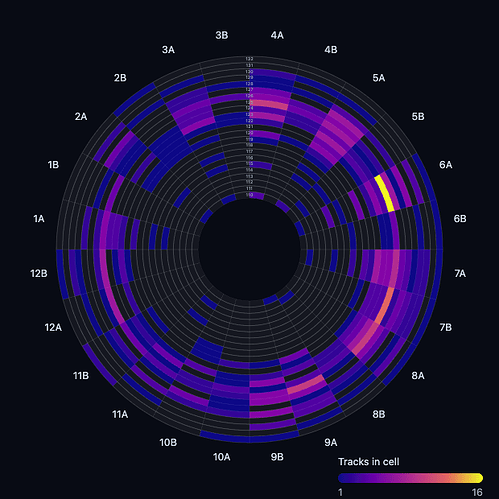Click the 117 BPM ring label
The image size is (499, 499).
249,151
